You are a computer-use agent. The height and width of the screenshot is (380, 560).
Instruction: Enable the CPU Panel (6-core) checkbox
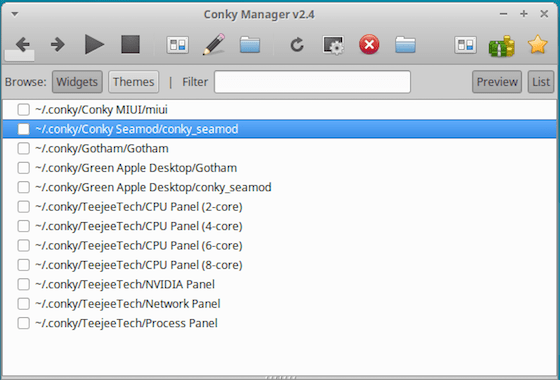24,245
